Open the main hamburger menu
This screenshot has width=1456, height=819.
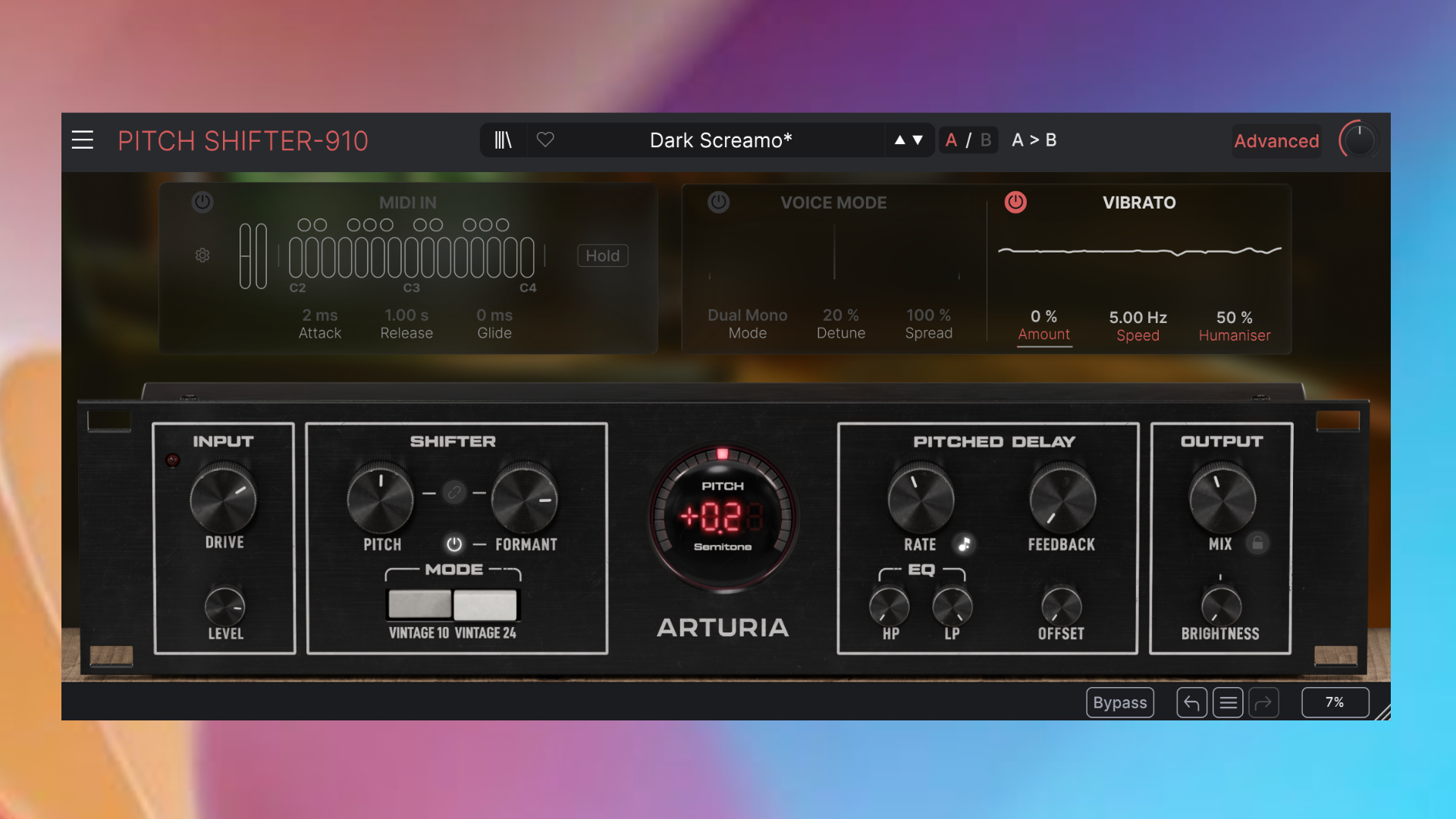coord(82,140)
